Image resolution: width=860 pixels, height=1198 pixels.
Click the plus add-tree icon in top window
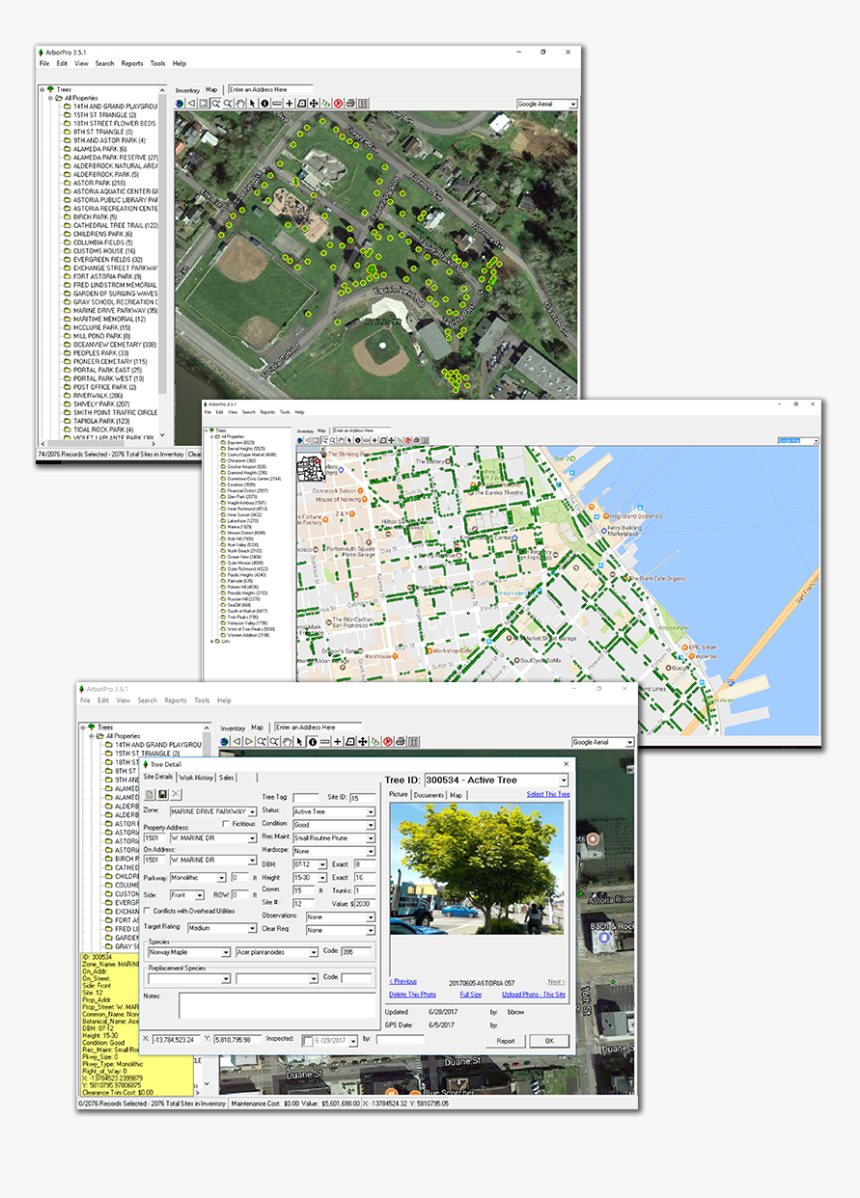[289, 103]
